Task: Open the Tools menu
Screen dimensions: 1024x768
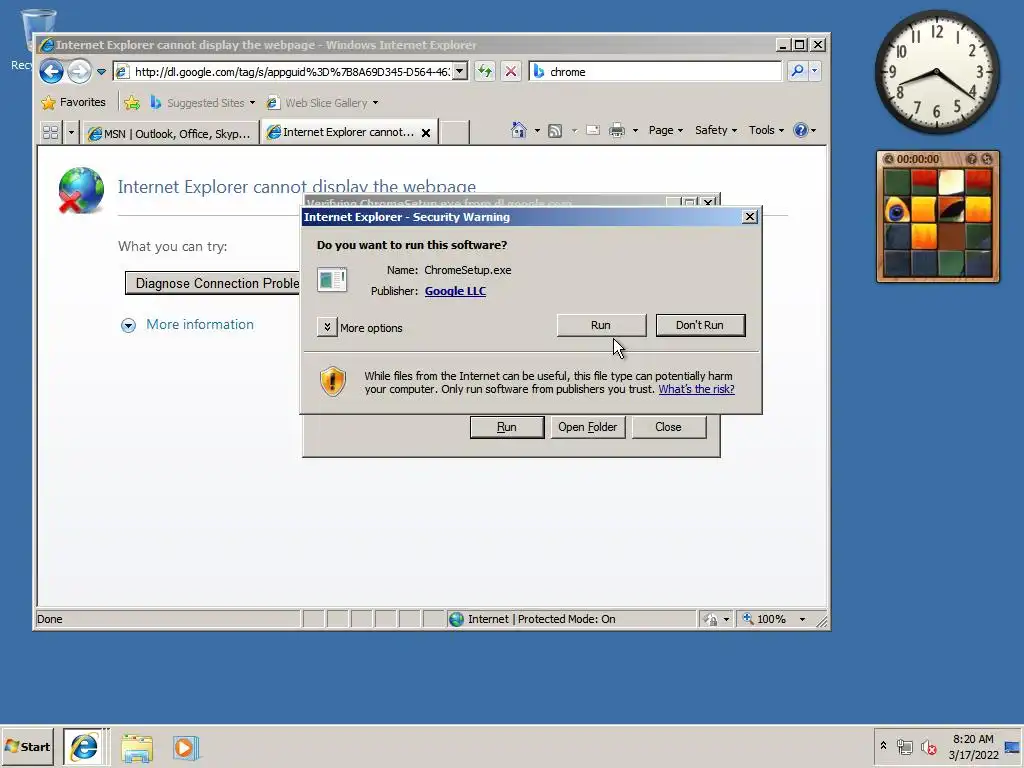Action: (x=766, y=130)
